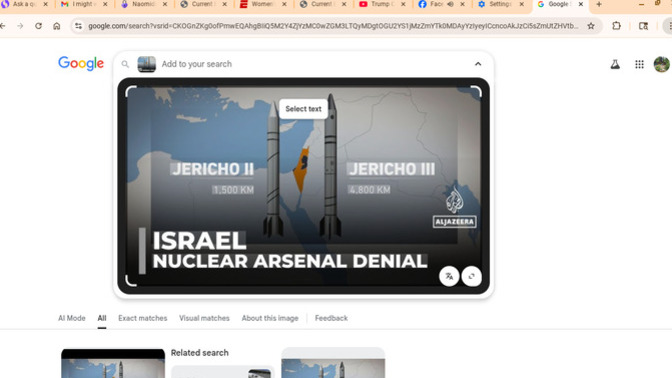
Task: Click the Translate icon on the image
Action: point(449,276)
